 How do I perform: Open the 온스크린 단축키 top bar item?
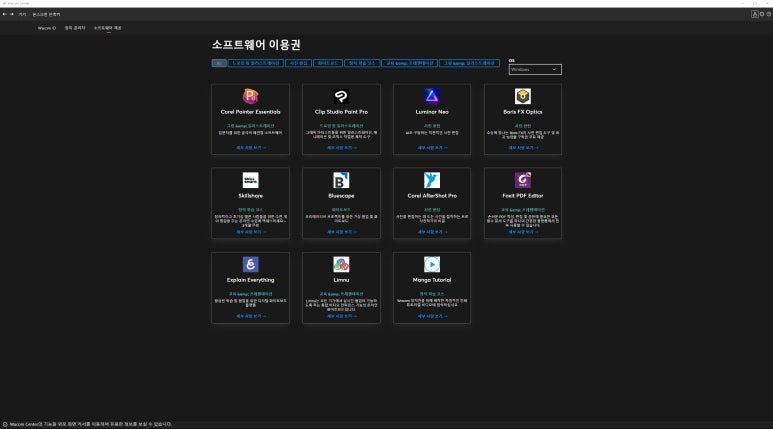[46, 14]
